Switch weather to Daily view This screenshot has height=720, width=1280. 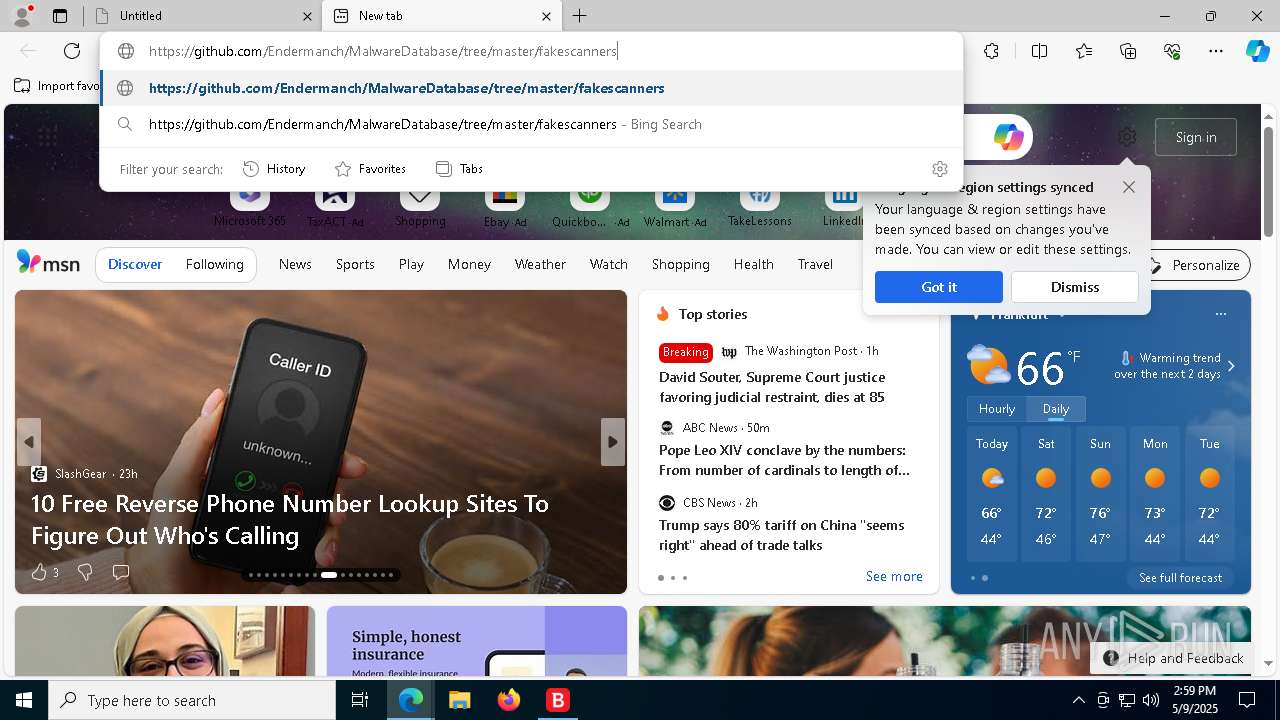1056,409
